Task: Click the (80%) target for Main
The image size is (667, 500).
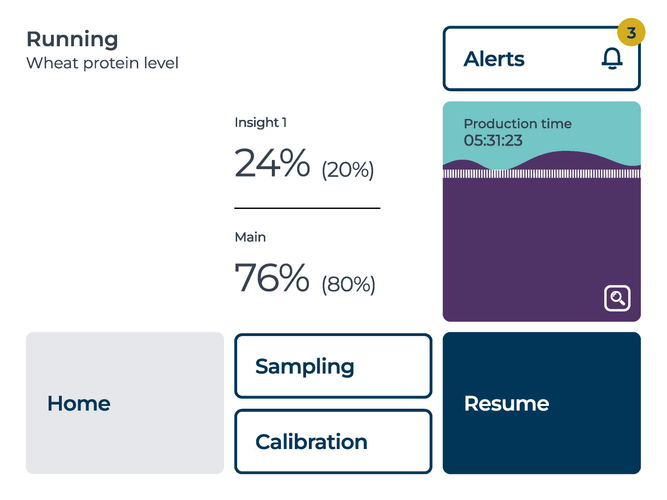Action: (x=348, y=284)
